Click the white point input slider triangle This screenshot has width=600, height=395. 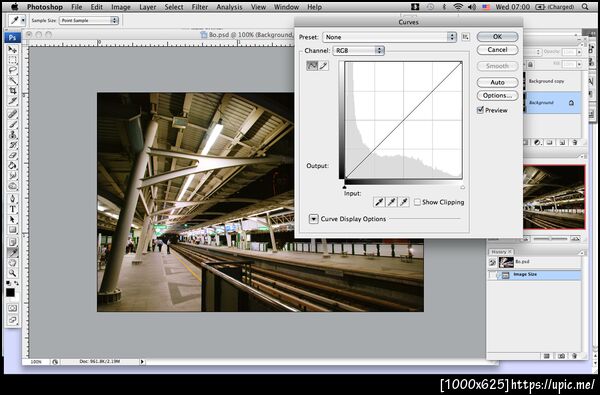click(462, 187)
